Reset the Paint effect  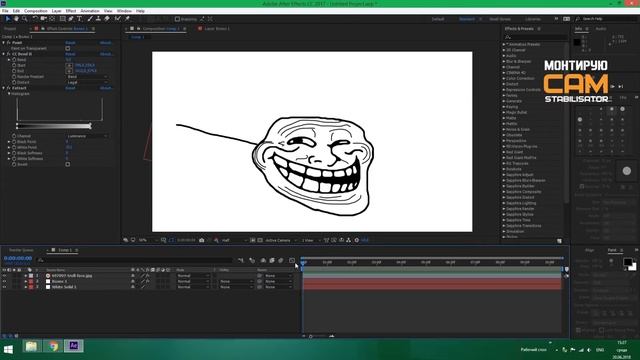(x=70, y=42)
